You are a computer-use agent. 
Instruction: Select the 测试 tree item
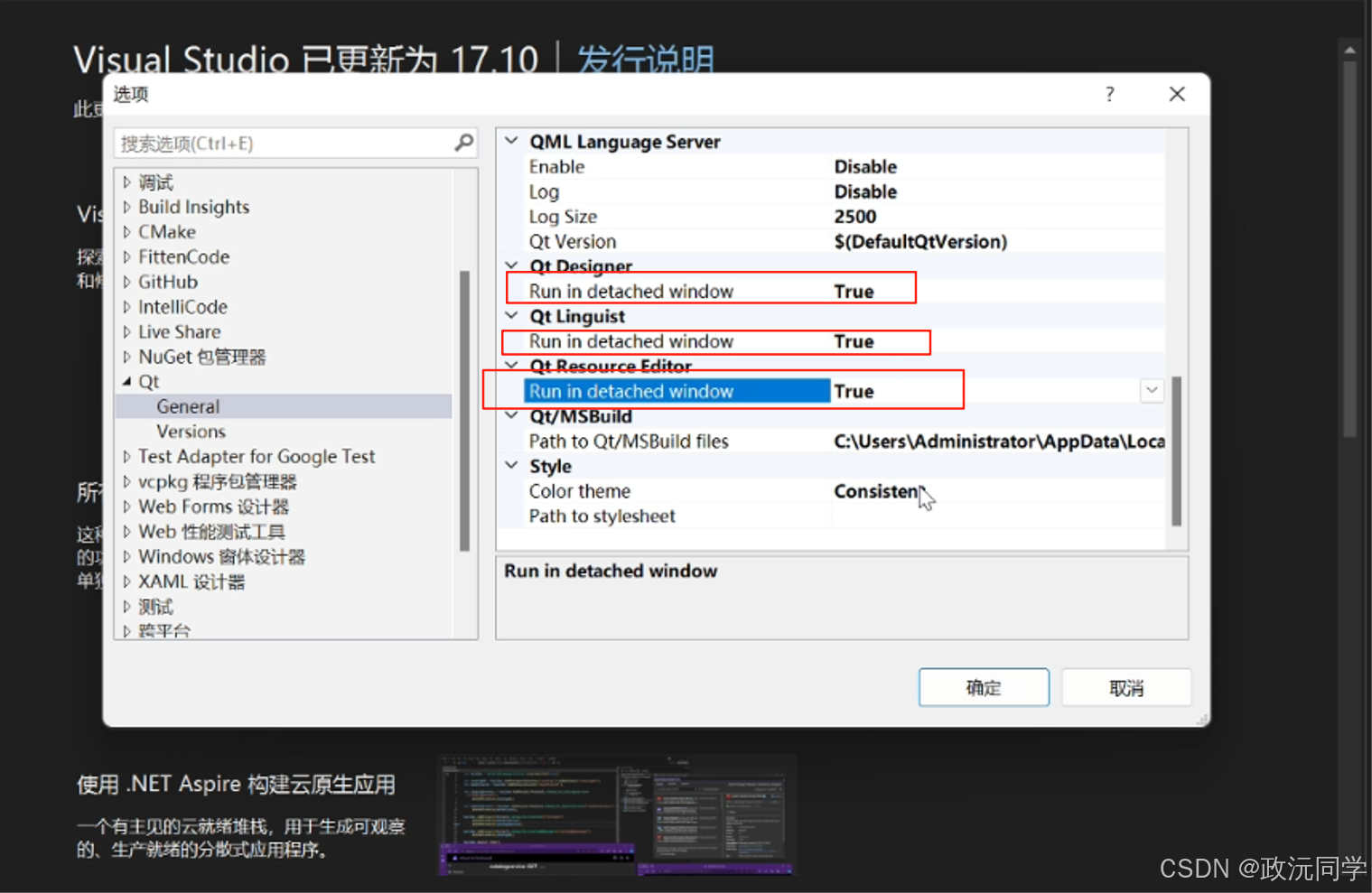155,607
